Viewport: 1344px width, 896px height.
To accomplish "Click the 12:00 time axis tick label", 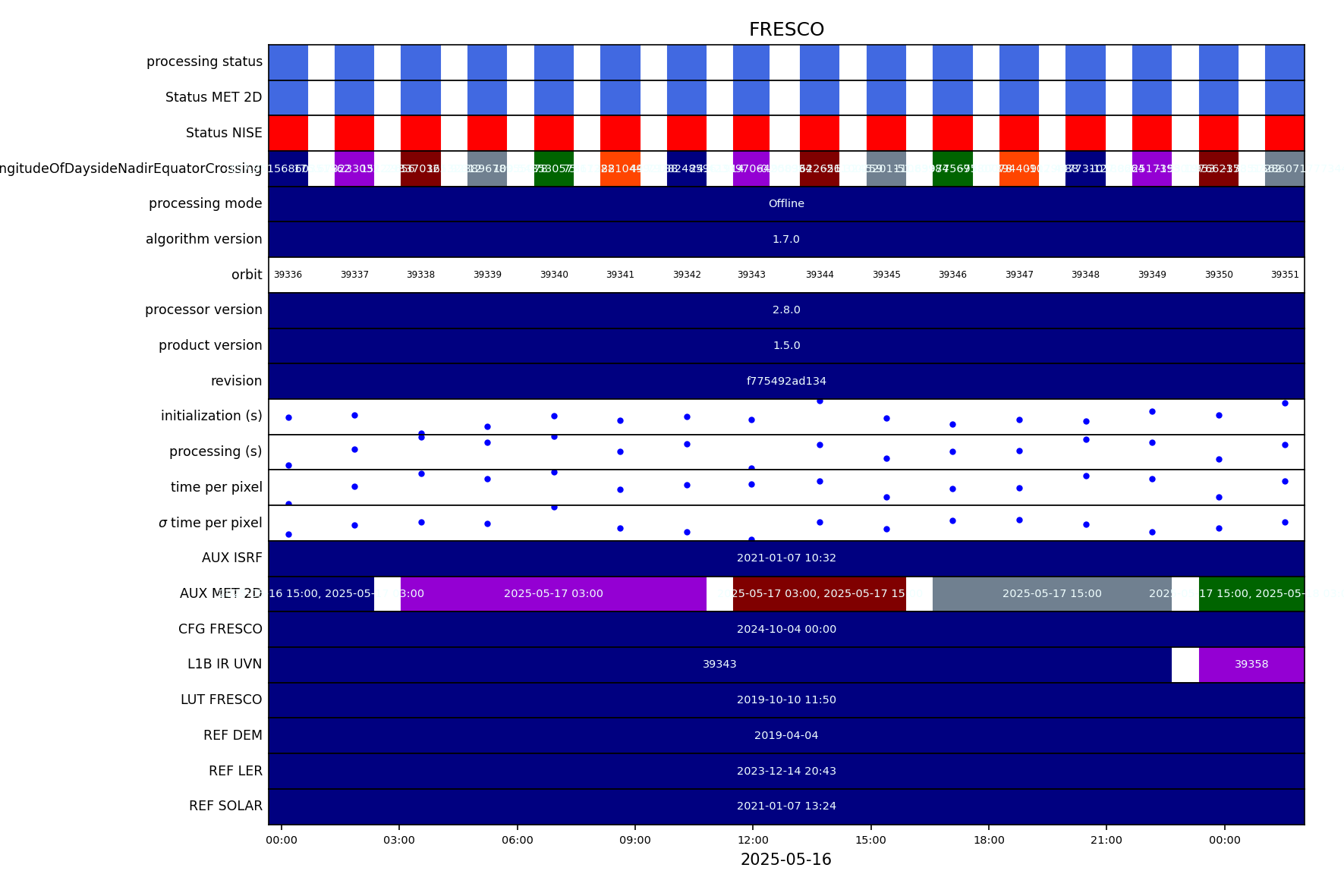I will pyautogui.click(x=753, y=840).
